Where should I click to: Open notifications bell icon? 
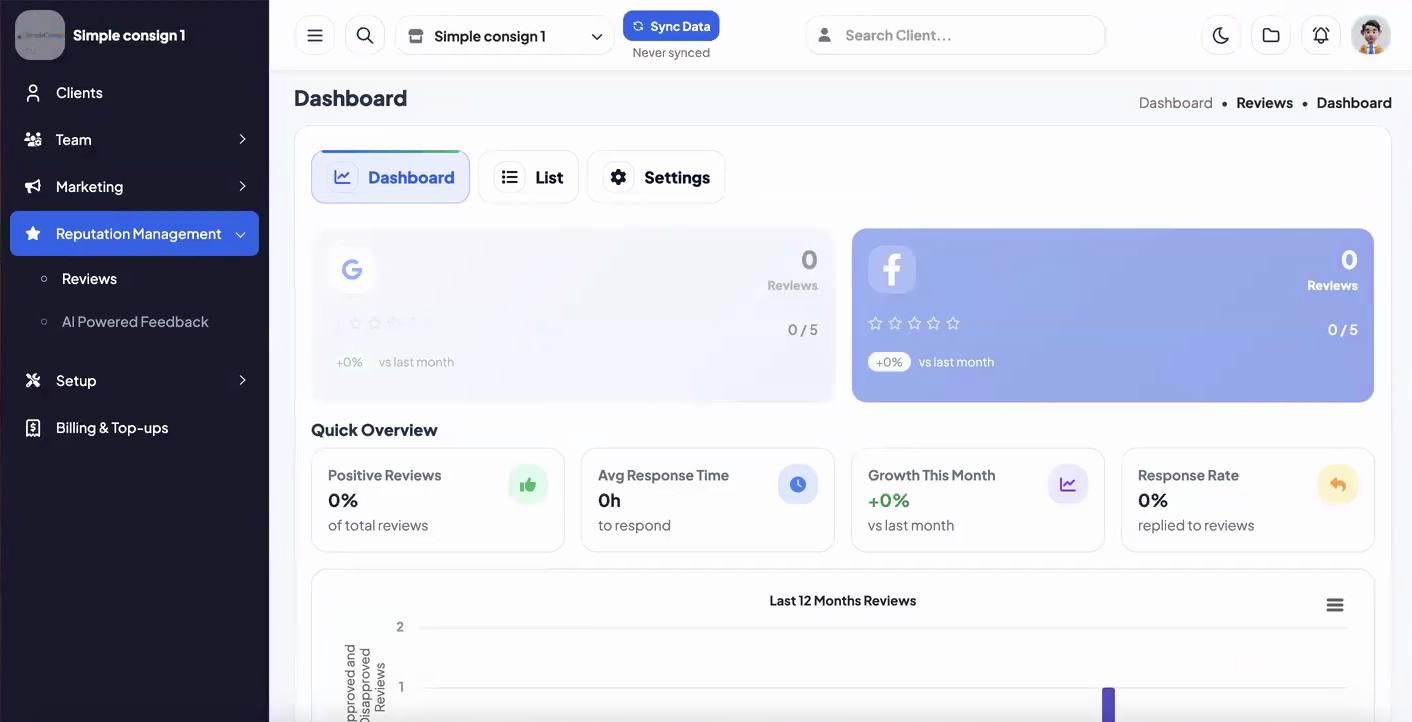pos(1321,35)
